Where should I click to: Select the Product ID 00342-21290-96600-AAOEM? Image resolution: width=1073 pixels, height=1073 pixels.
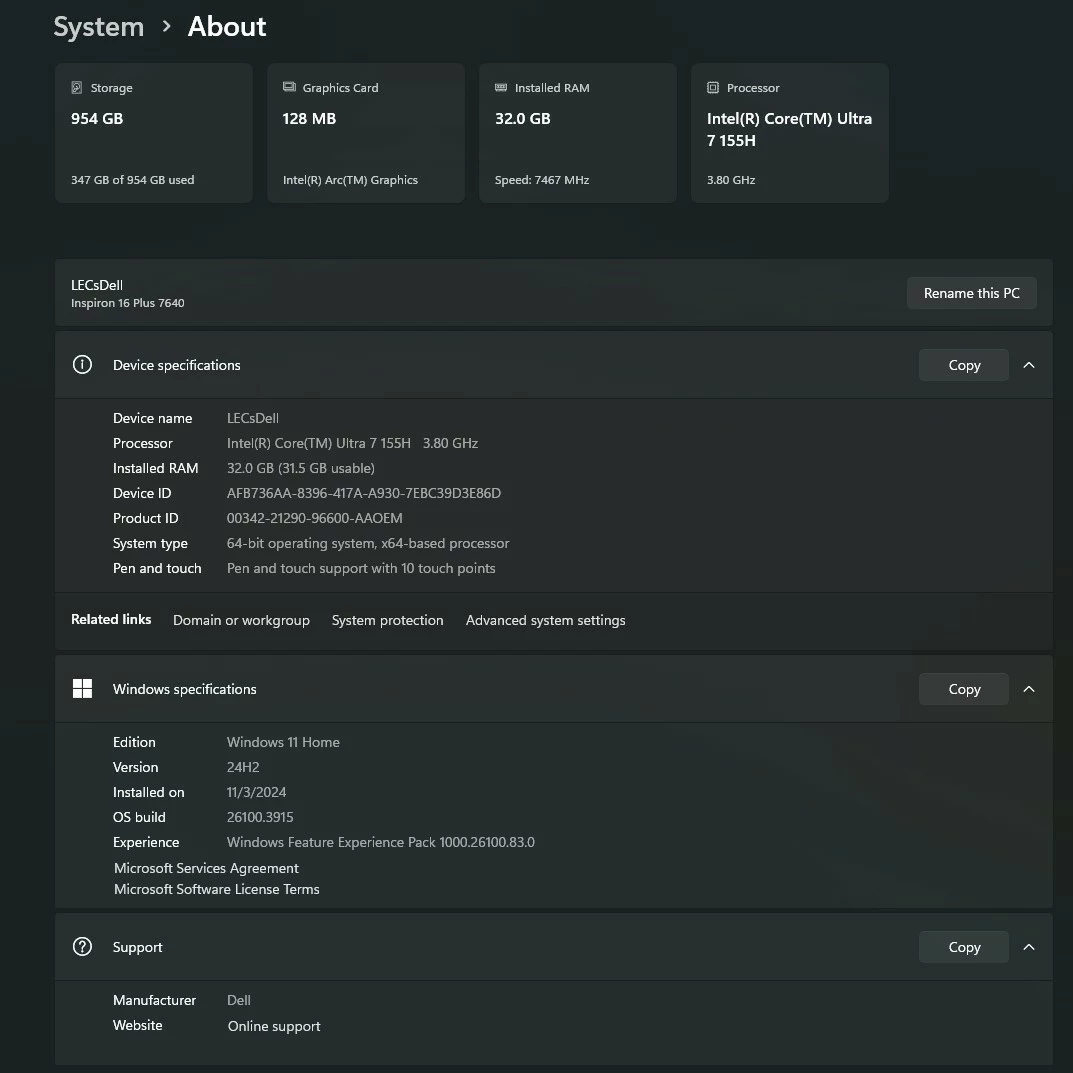coord(314,518)
